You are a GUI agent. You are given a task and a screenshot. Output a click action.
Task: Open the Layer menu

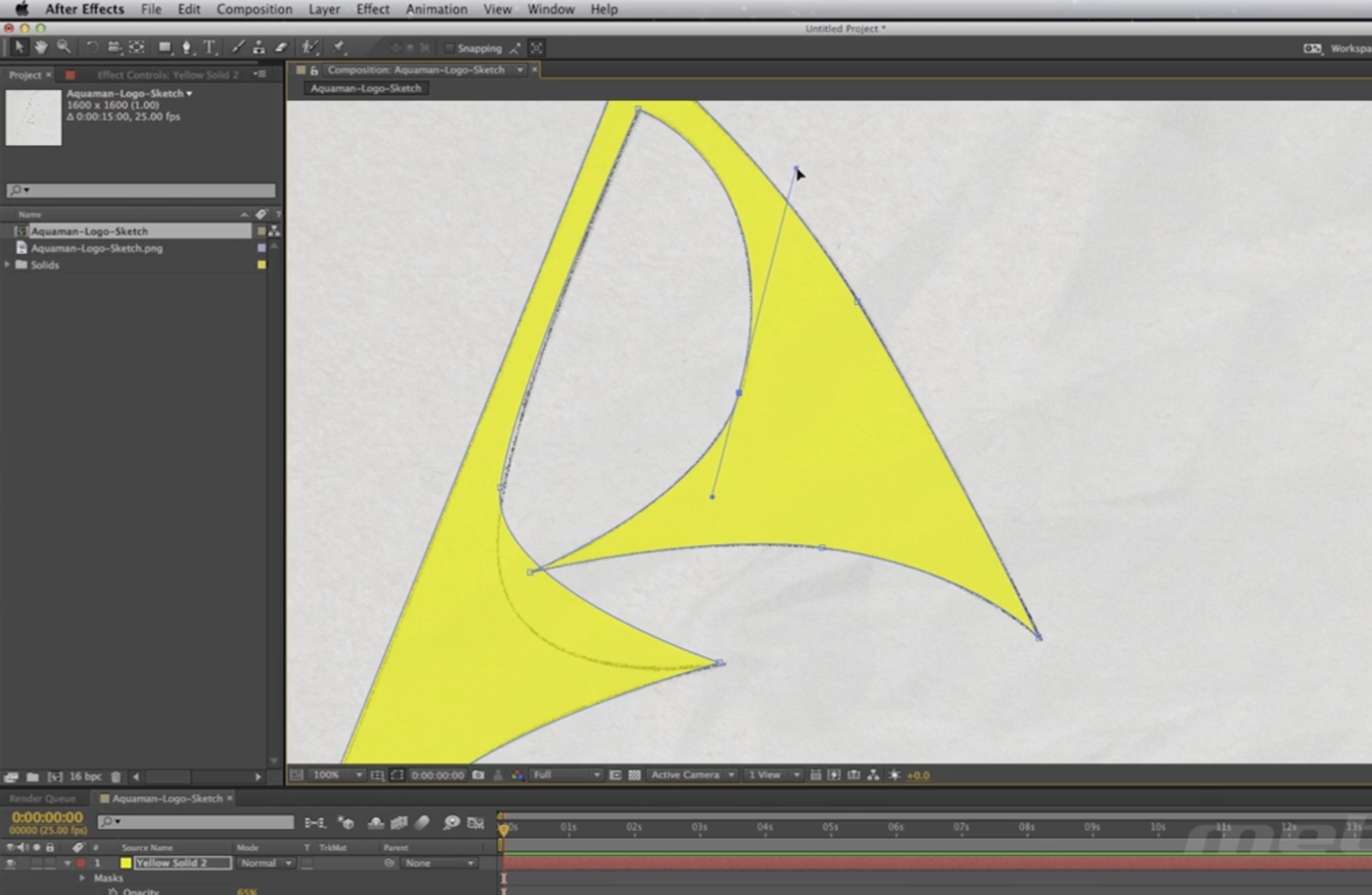point(324,9)
